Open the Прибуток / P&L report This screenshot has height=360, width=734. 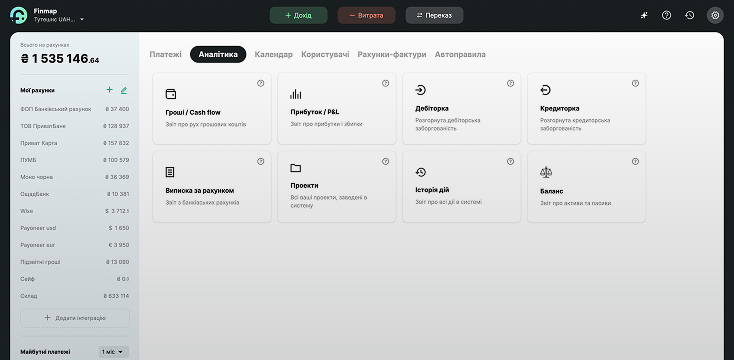pos(337,108)
